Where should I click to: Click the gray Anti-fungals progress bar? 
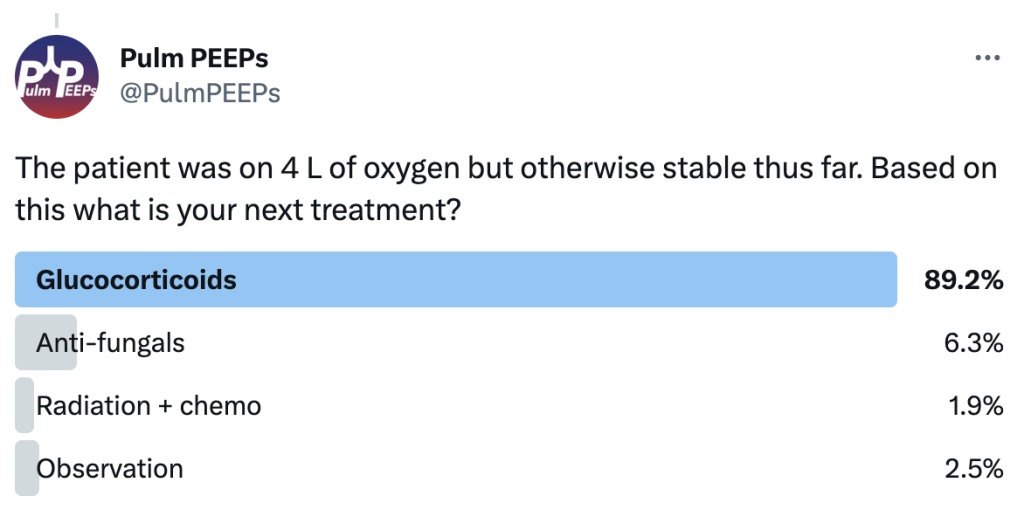click(x=46, y=342)
